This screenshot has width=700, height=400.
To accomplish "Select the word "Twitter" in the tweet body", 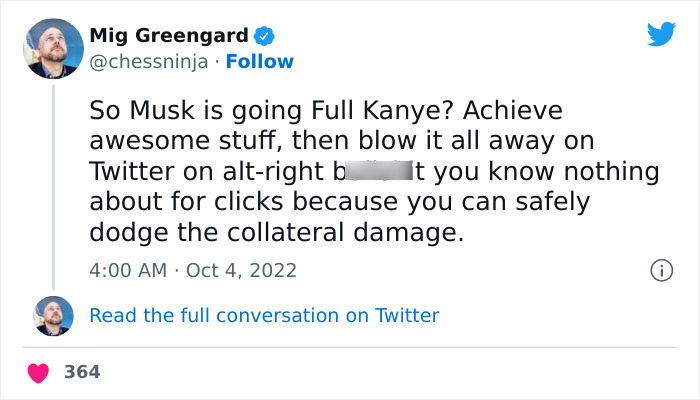I will click(x=126, y=170).
